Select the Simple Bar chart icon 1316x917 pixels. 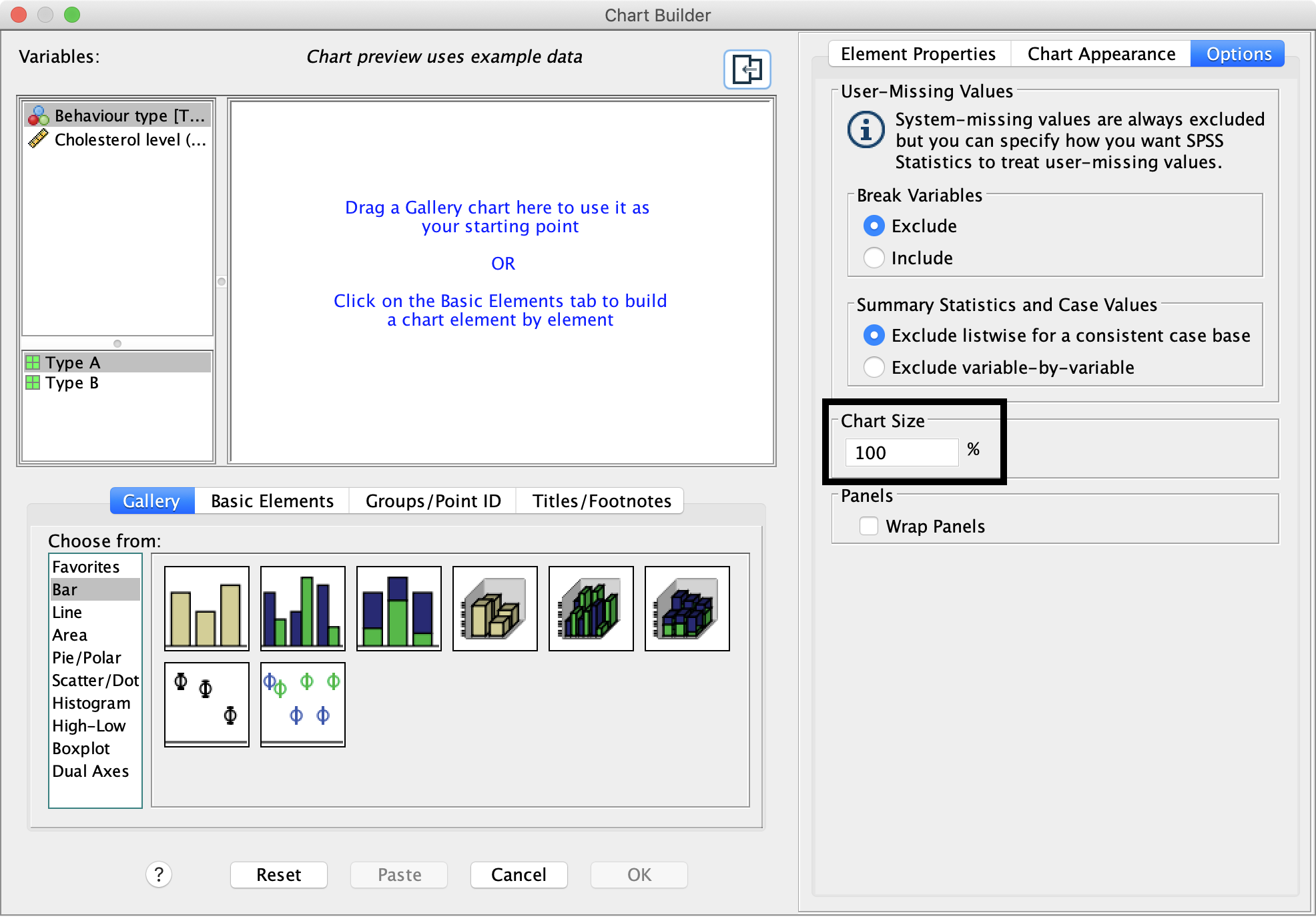[x=207, y=608]
